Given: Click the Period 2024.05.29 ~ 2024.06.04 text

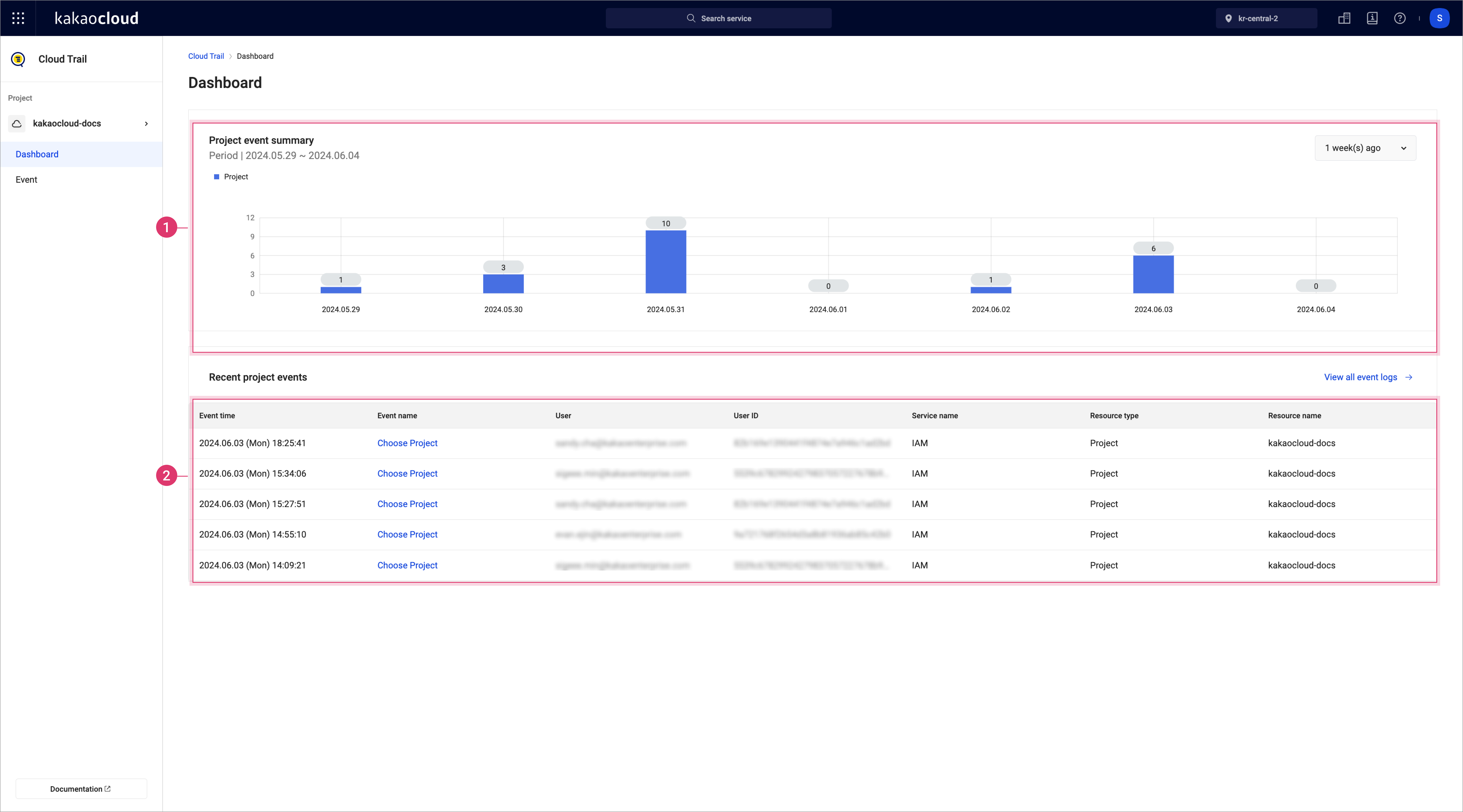Looking at the screenshot, I should (284, 156).
